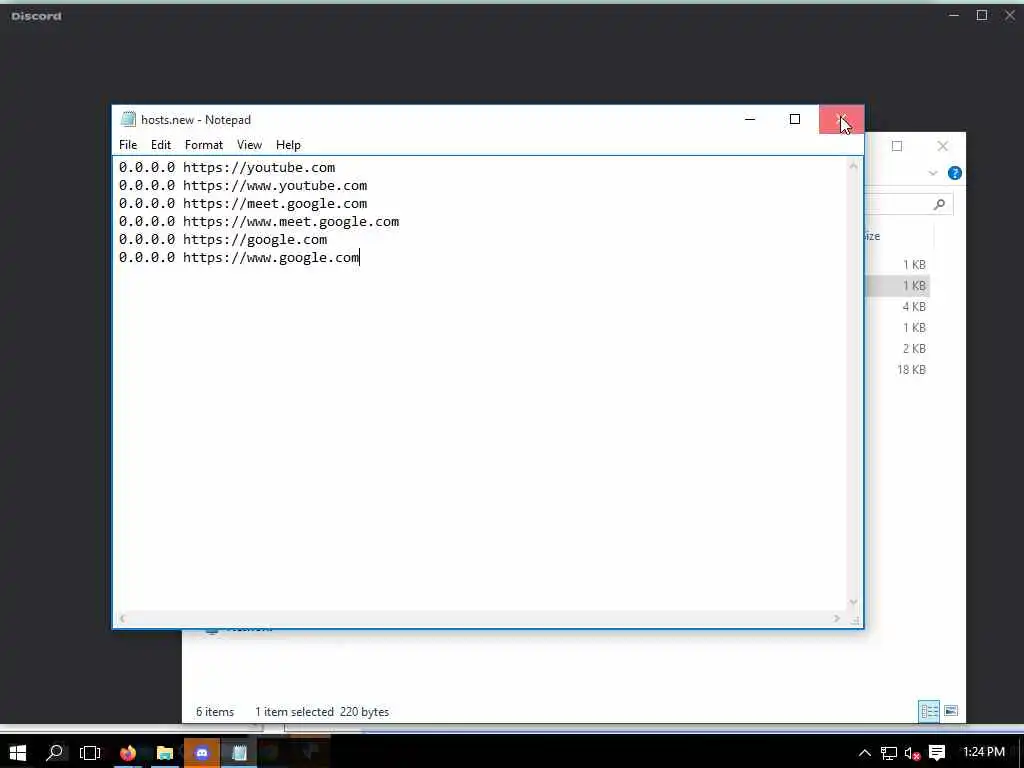Open network status tray icon
The image size is (1024, 768).
889,753
